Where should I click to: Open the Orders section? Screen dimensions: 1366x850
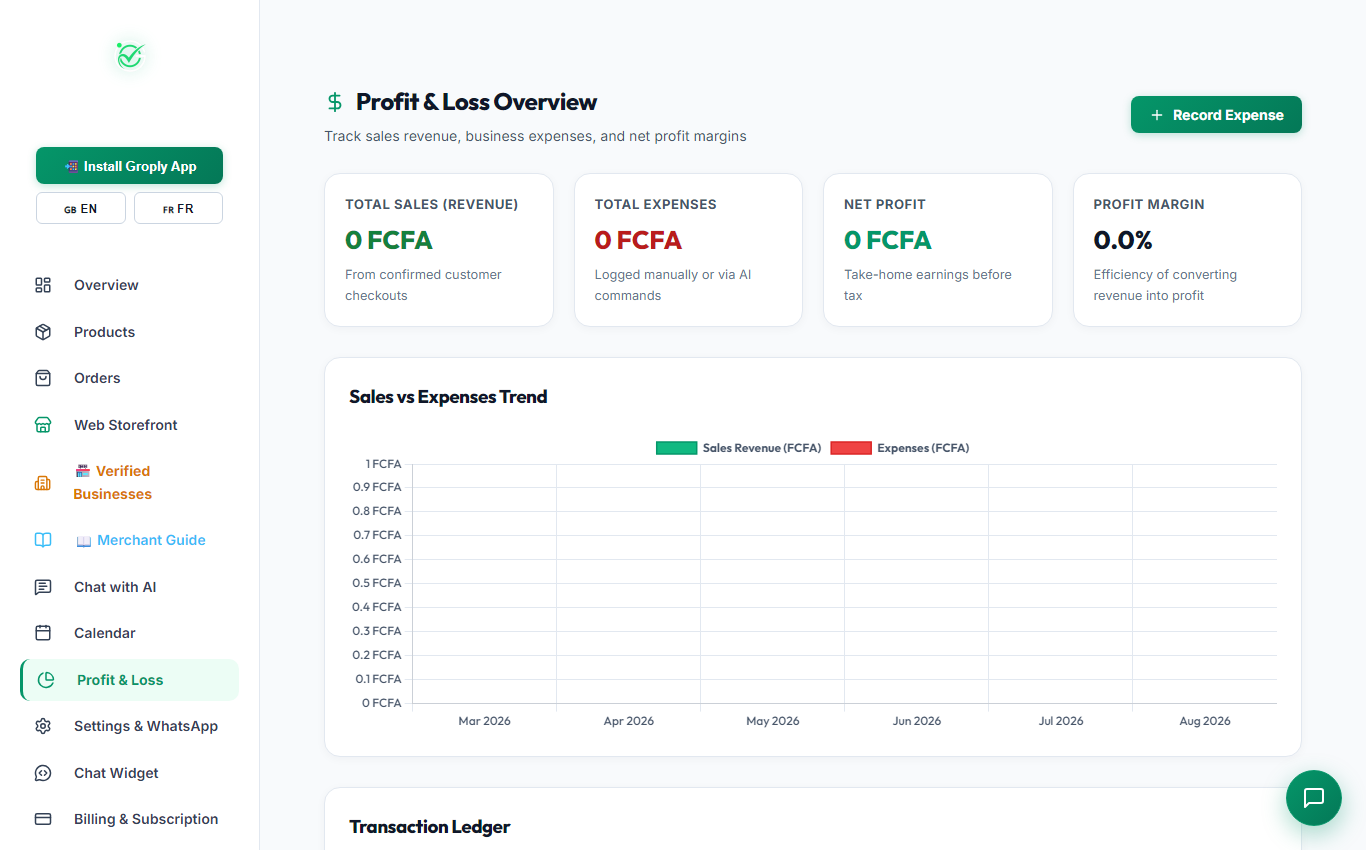tap(129, 378)
